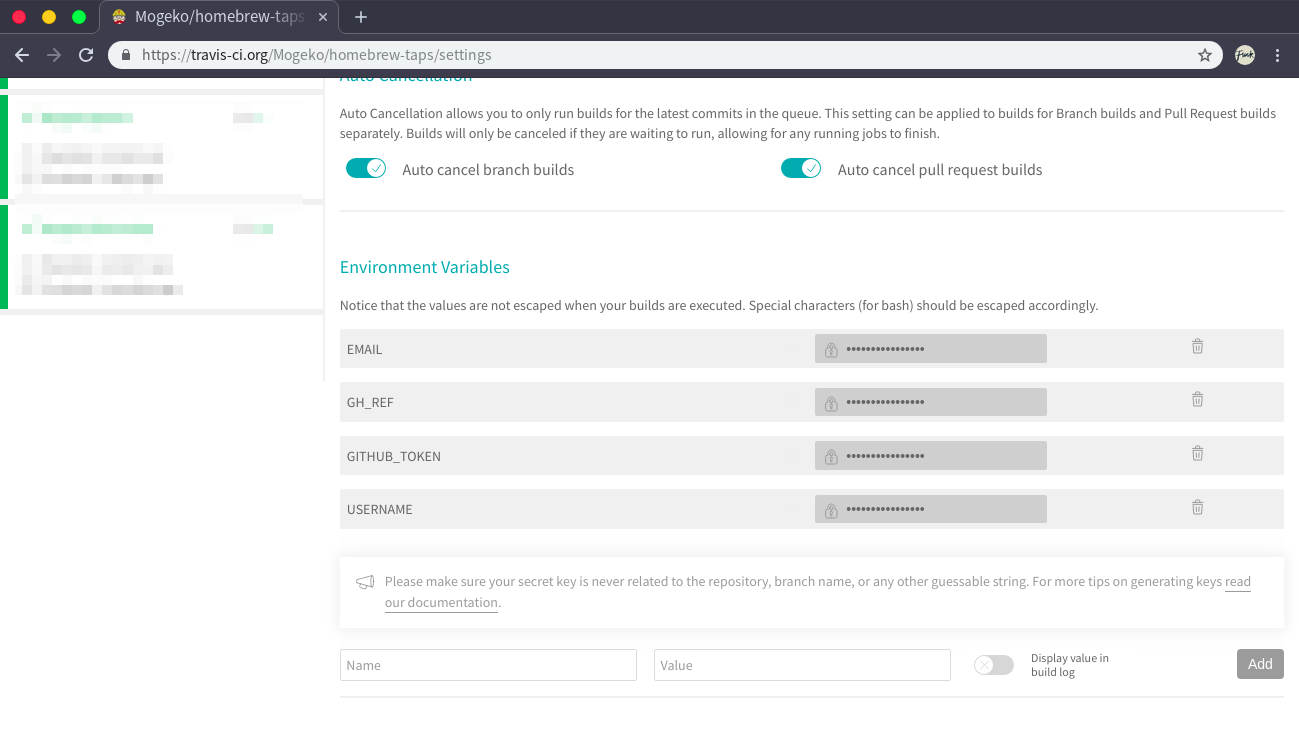Viewport: 1299px width, 741px height.
Task: Focus the variable Name field
Action: [488, 665]
